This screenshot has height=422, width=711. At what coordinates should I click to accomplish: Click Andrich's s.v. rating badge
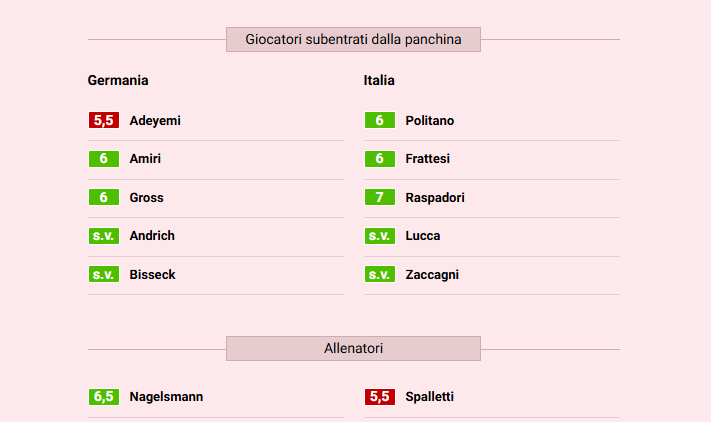(x=103, y=236)
